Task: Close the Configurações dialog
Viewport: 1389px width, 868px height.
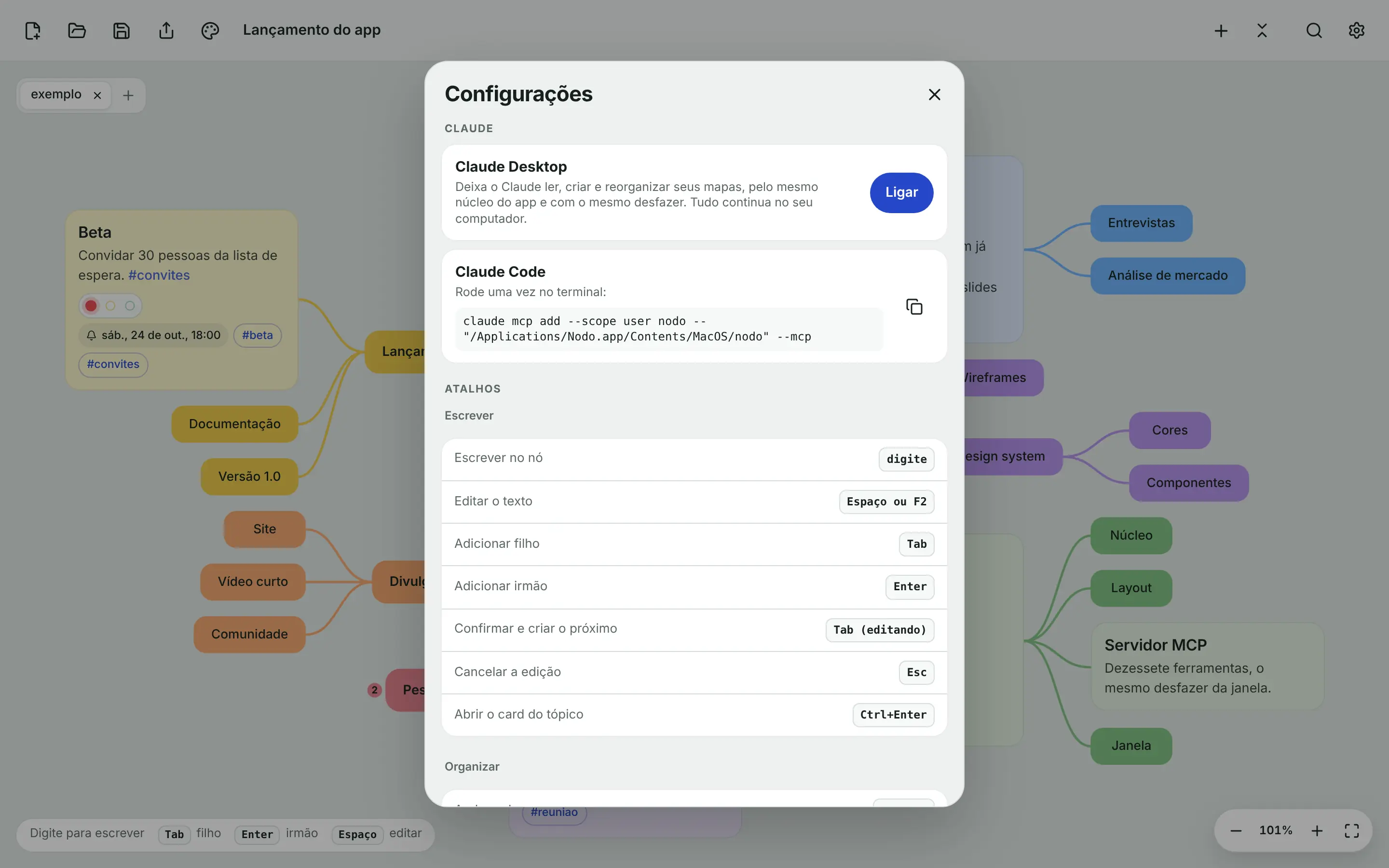Action: point(934,94)
